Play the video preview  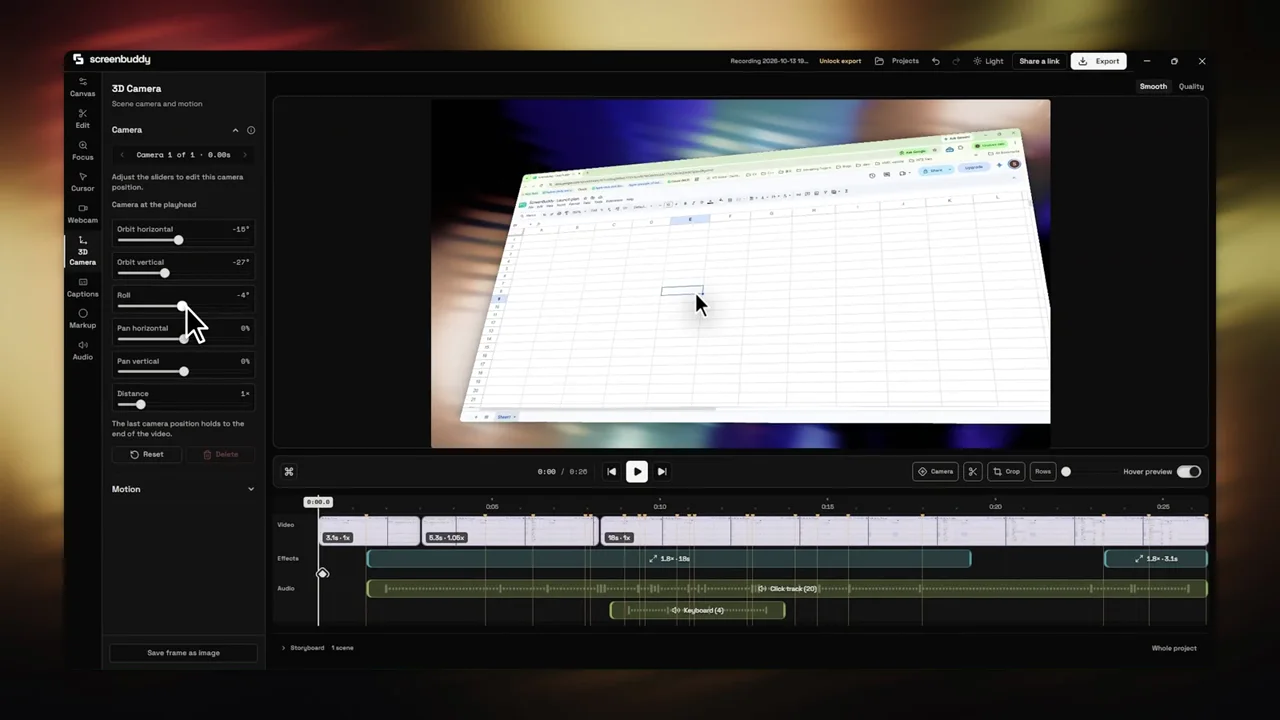(636, 472)
